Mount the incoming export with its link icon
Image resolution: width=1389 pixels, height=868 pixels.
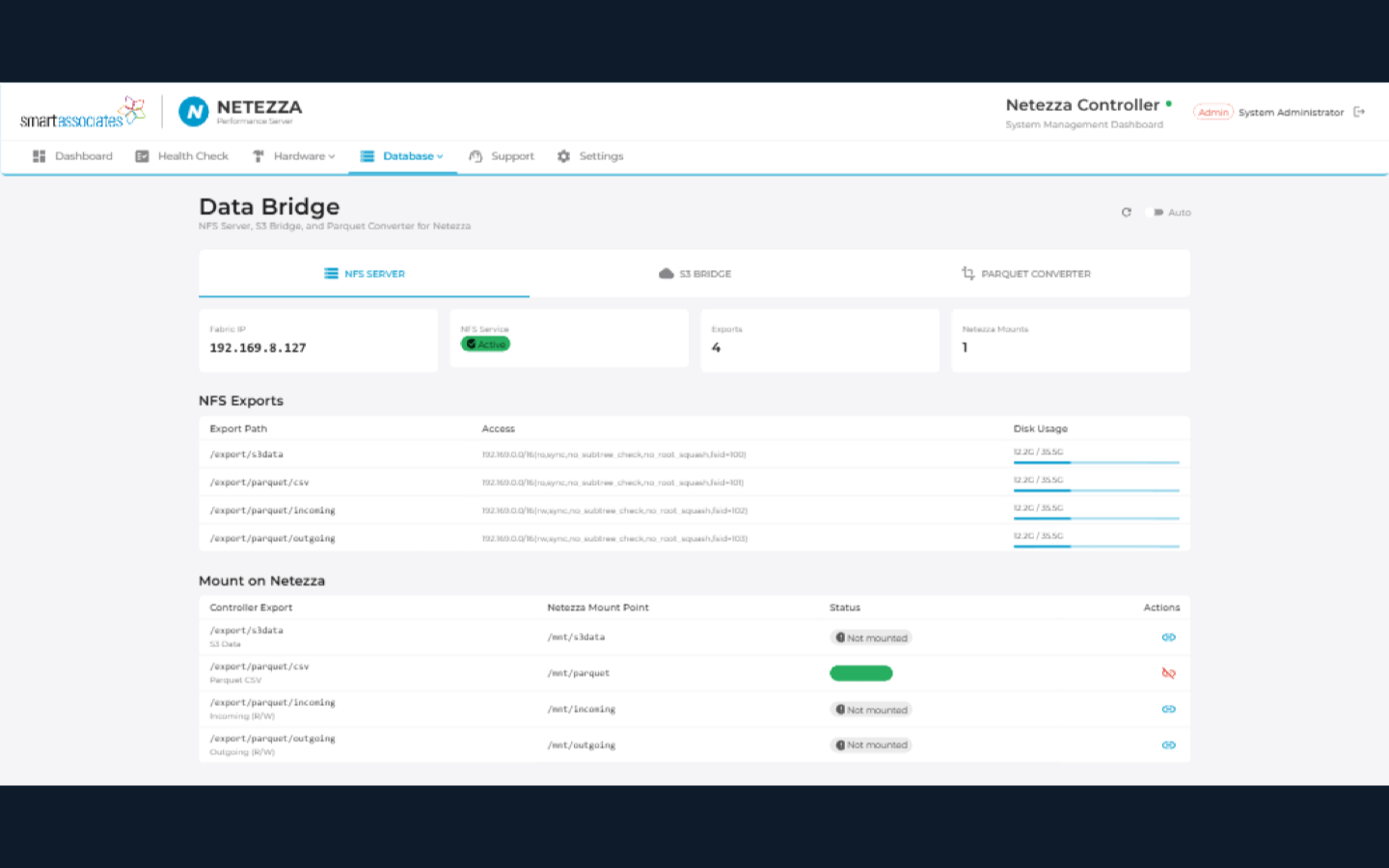[x=1168, y=709]
